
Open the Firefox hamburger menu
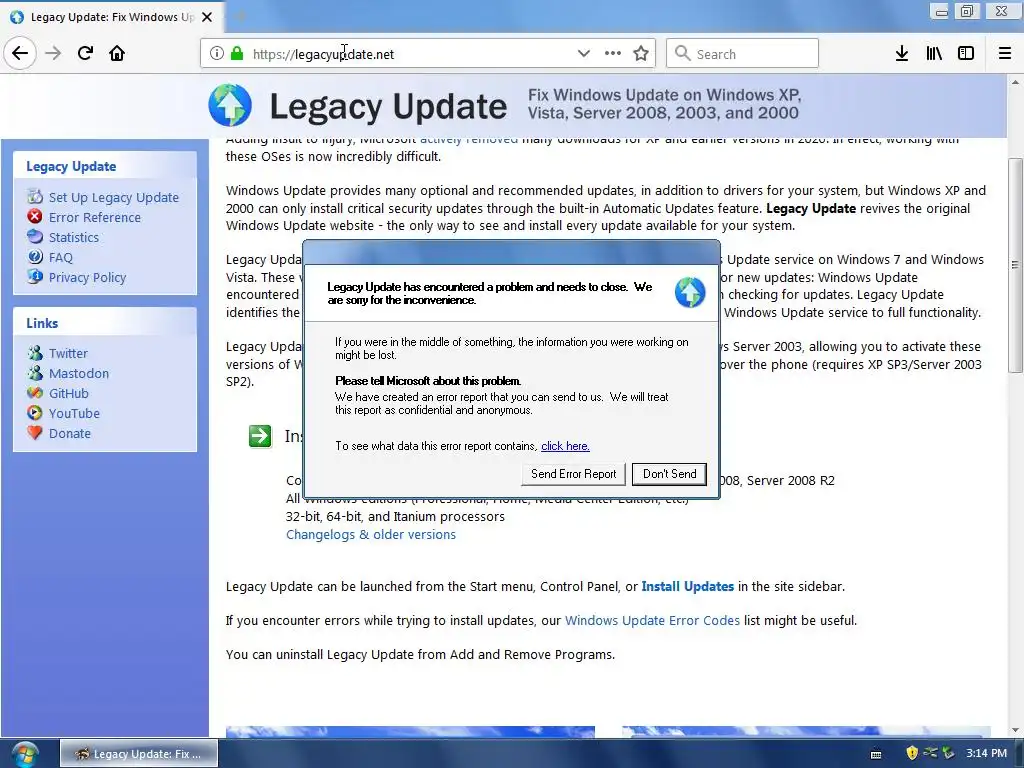1005,54
